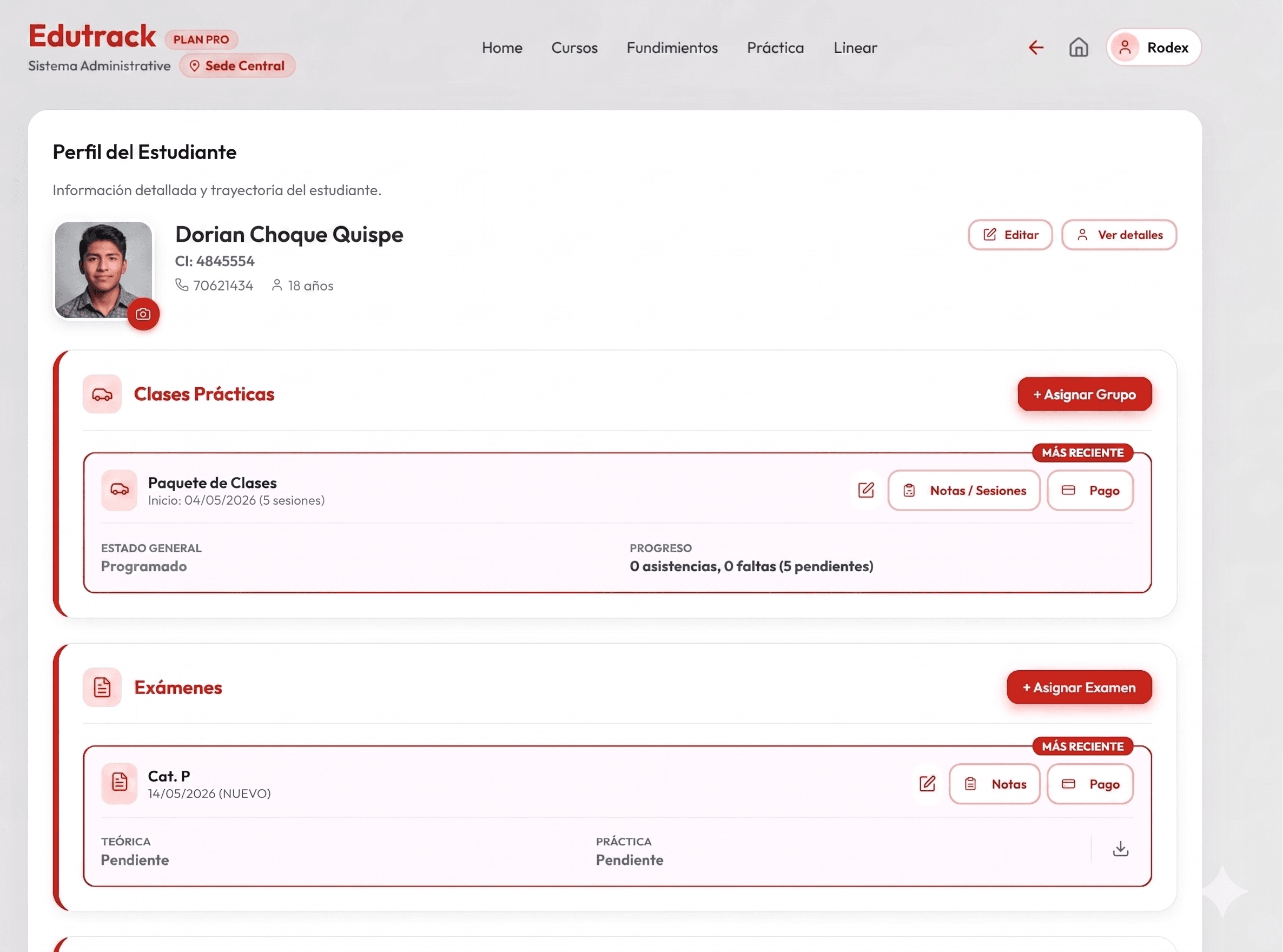Open Pago for the Cat. P exam
The width and height of the screenshot is (1283, 952).
(1090, 784)
